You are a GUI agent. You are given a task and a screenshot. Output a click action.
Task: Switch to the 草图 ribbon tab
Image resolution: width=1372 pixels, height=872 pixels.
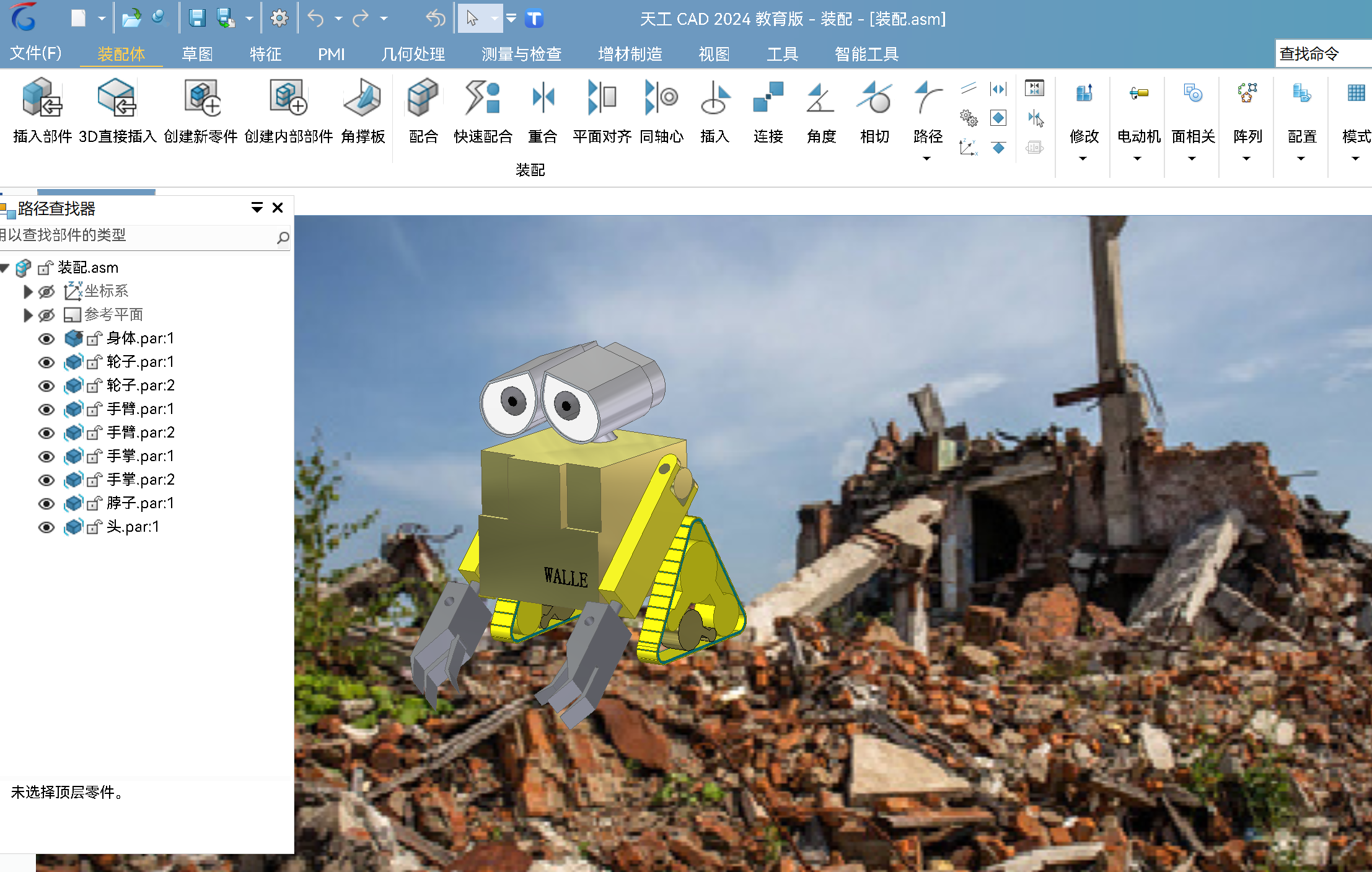(x=197, y=54)
